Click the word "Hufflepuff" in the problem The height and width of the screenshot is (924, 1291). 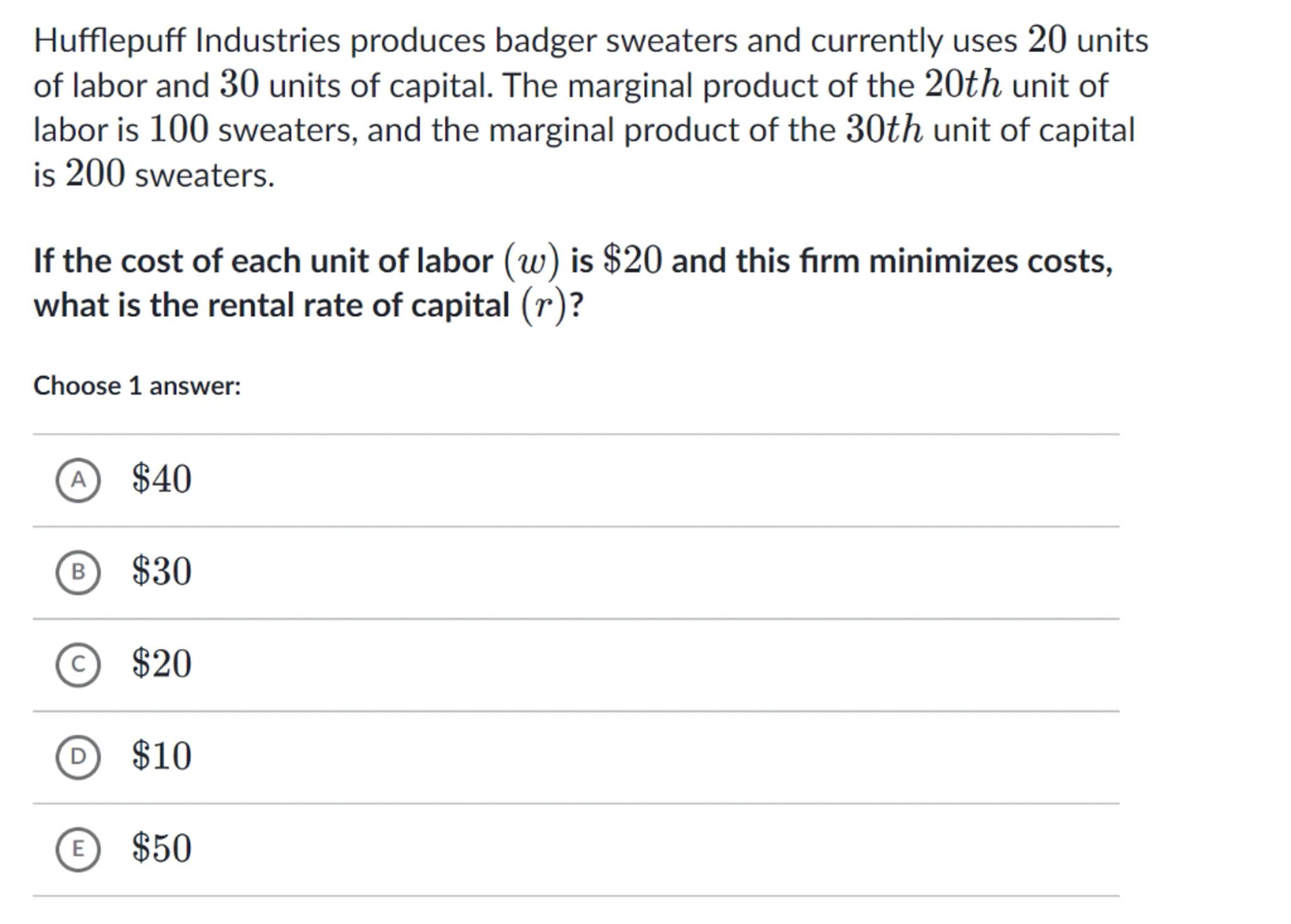coord(110,41)
